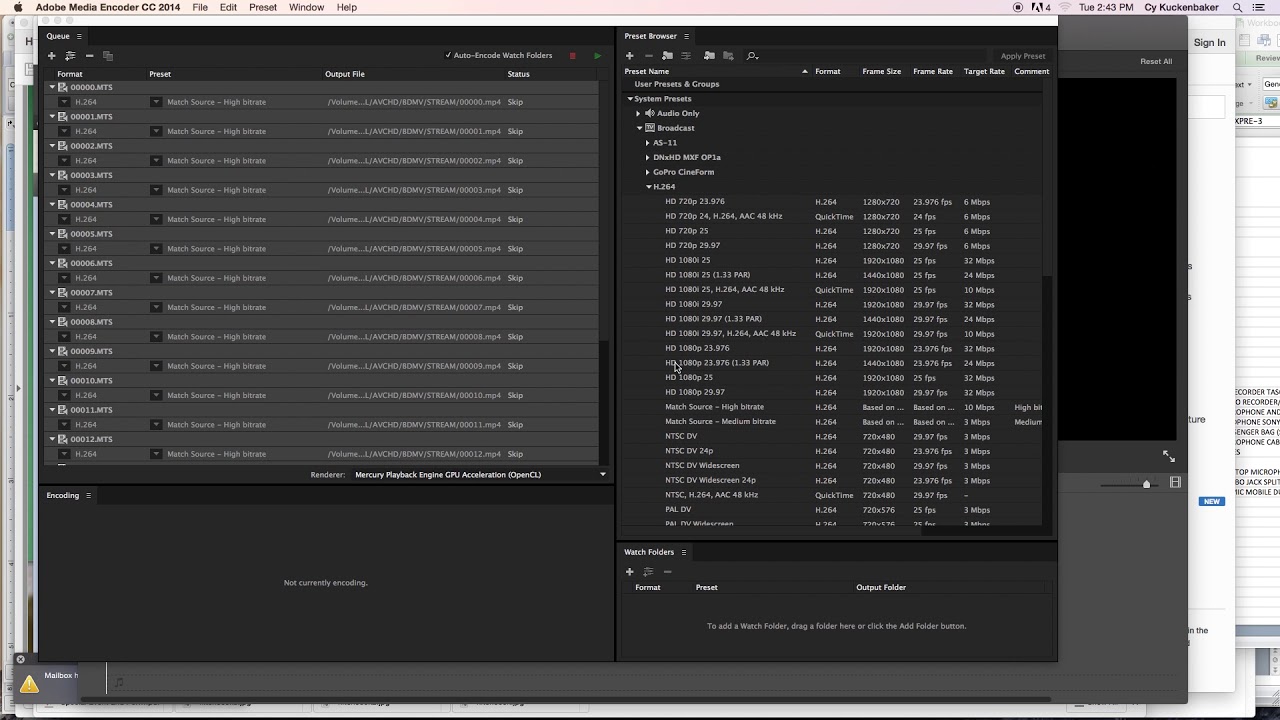Select Watch Folders panel tab
The height and width of the screenshot is (720, 1280).
click(x=649, y=552)
